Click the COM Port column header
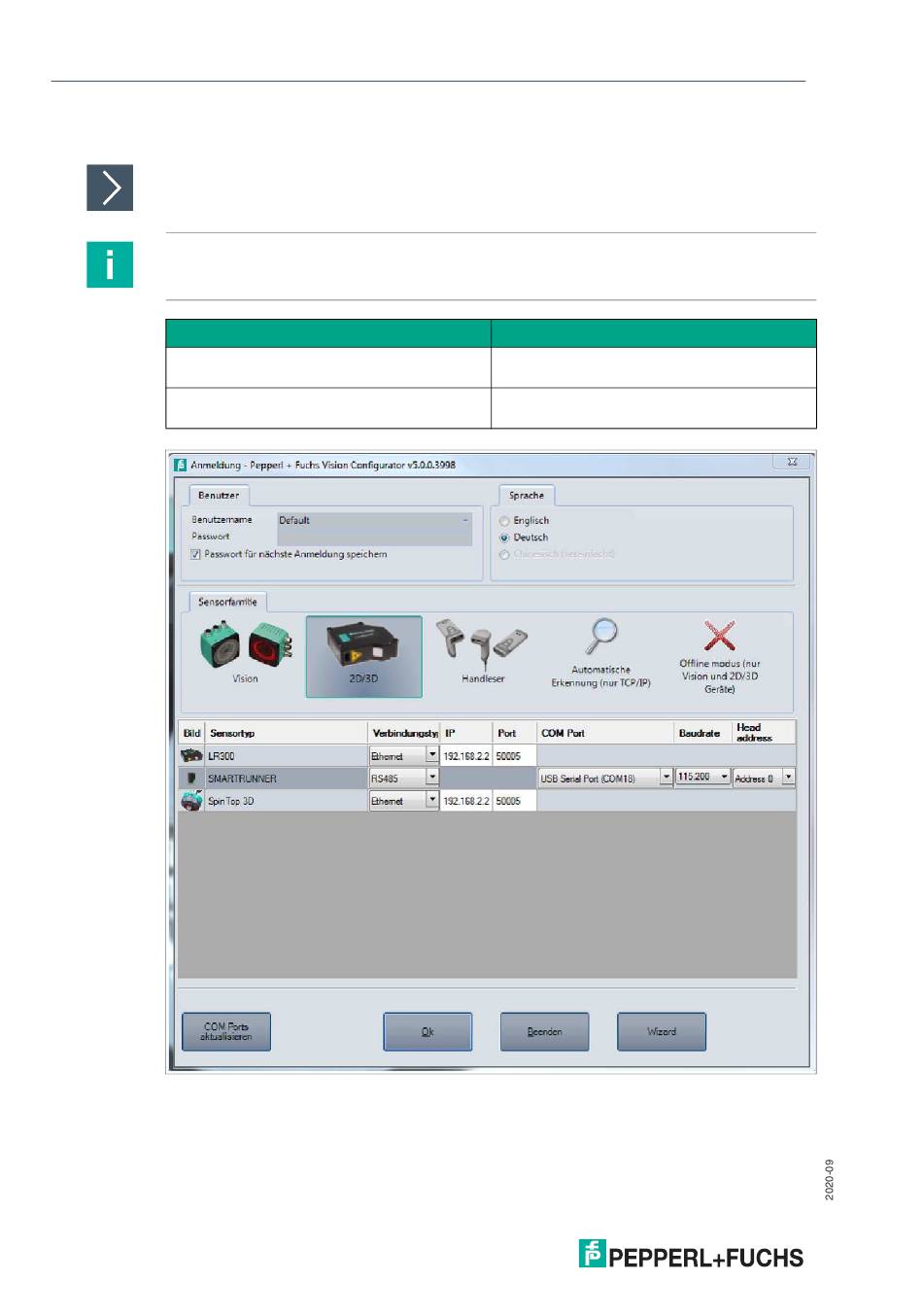Image resolution: width=923 pixels, height=1316 pixels. click(605, 733)
